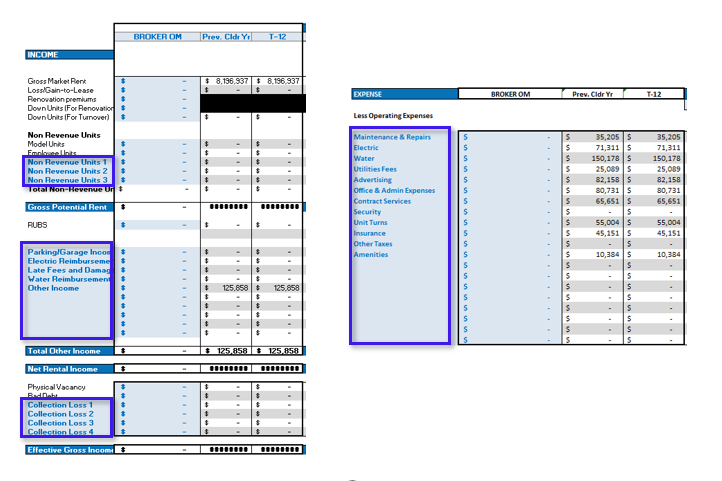This screenshot has height=481, width=722.
Task: Select the Collection Loss 4 label
Action: [60, 432]
